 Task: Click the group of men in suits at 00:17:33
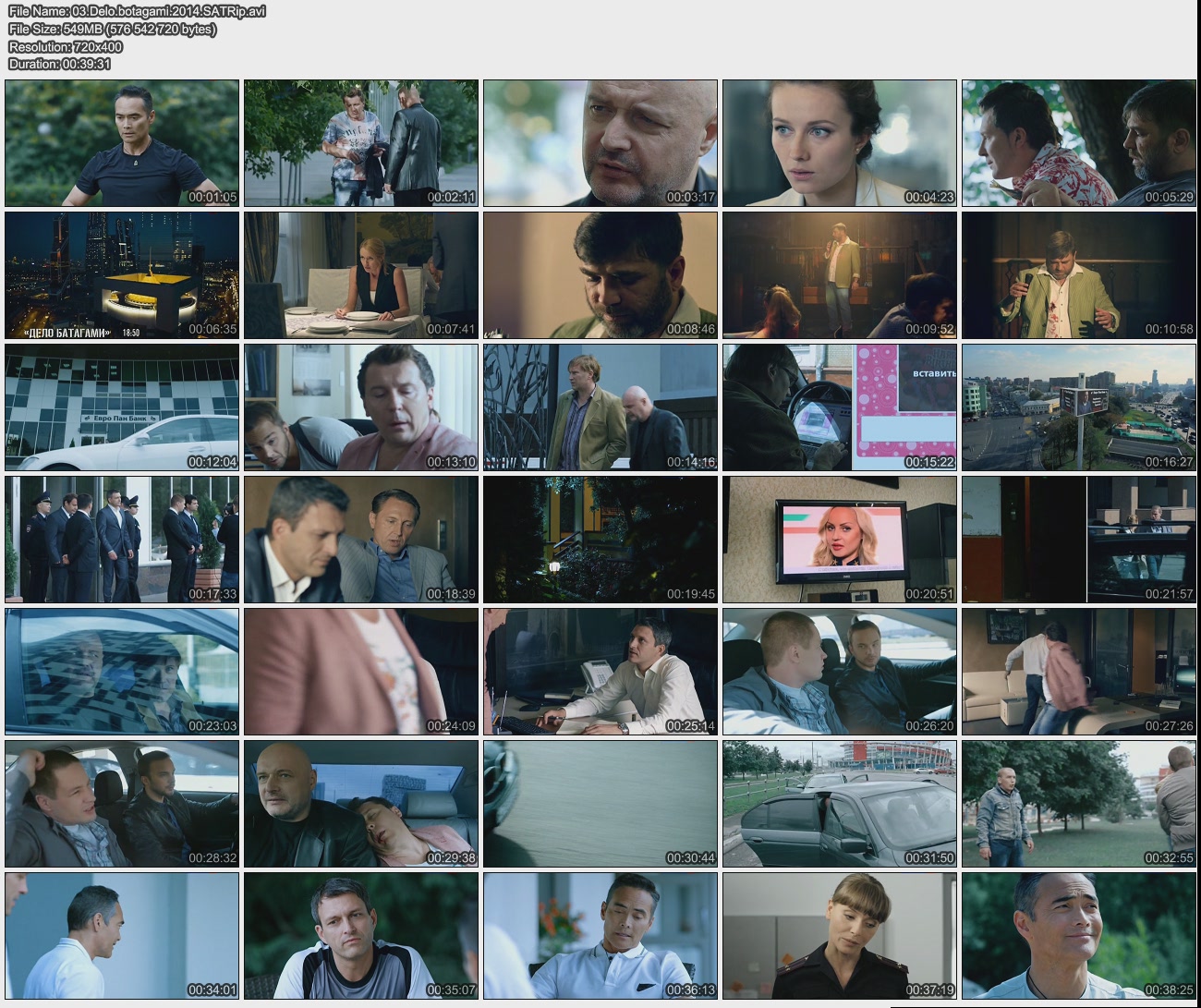pos(122,540)
